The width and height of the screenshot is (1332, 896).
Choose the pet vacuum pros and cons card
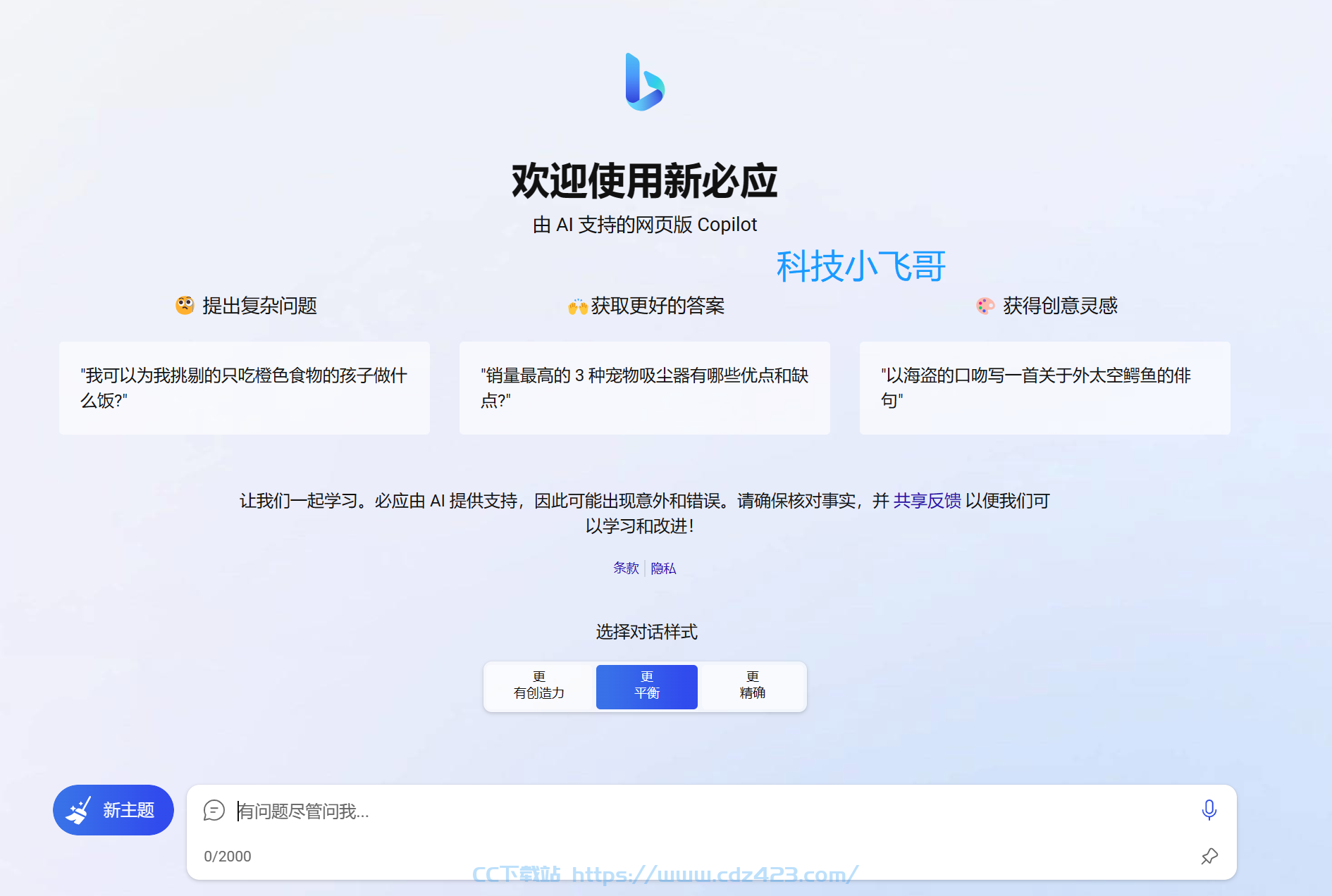645,388
